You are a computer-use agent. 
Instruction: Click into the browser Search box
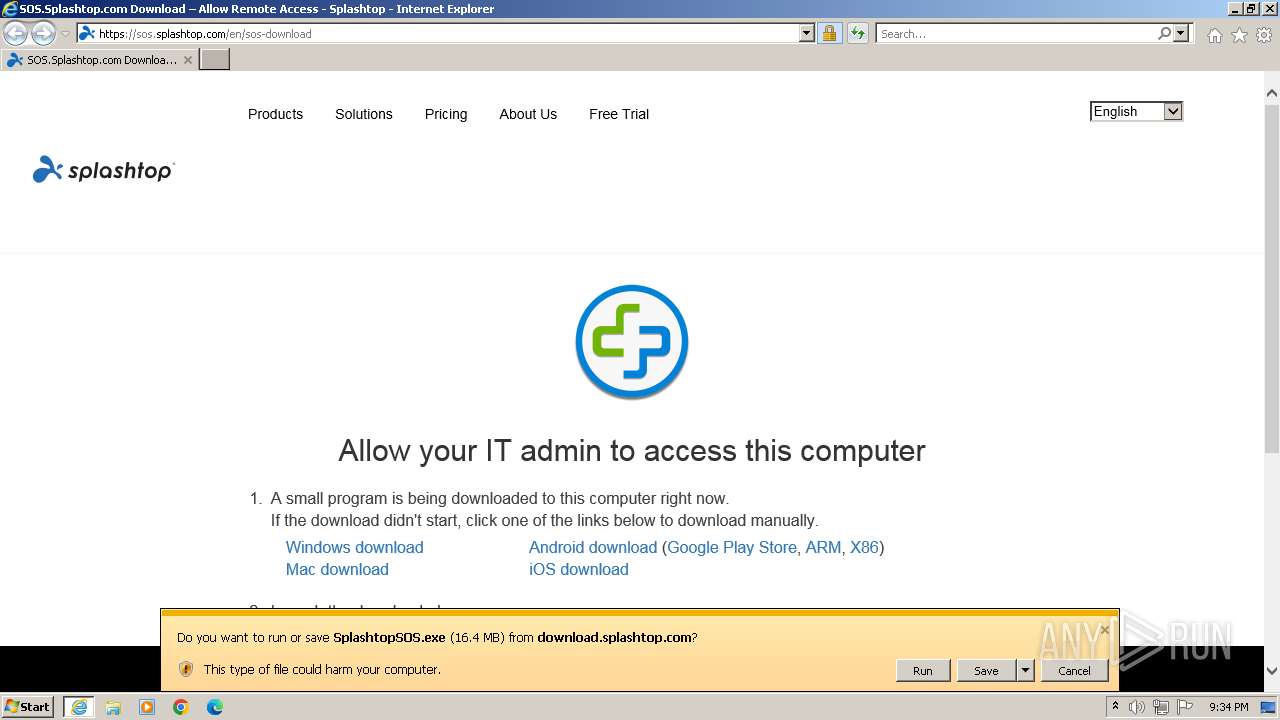coord(1016,34)
